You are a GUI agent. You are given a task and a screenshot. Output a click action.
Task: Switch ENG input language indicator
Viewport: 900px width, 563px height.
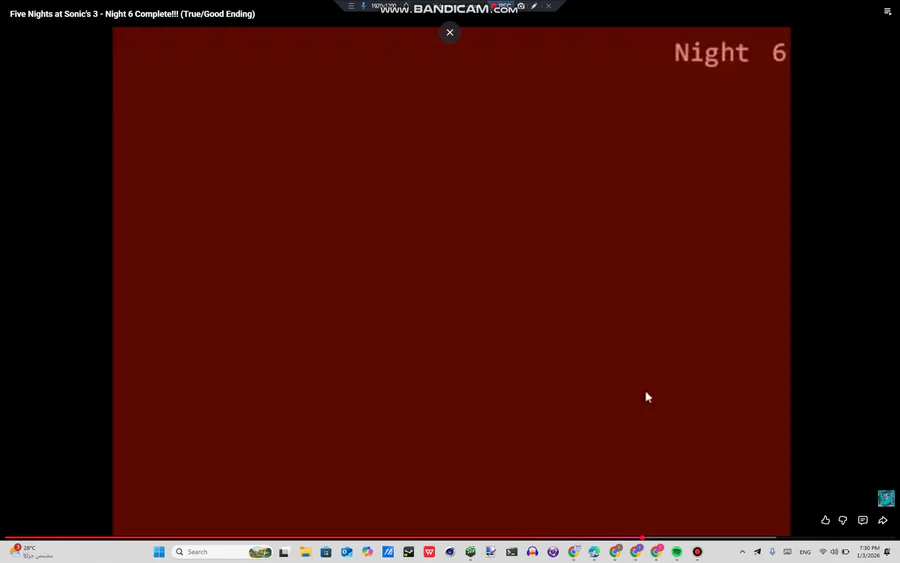coord(805,552)
